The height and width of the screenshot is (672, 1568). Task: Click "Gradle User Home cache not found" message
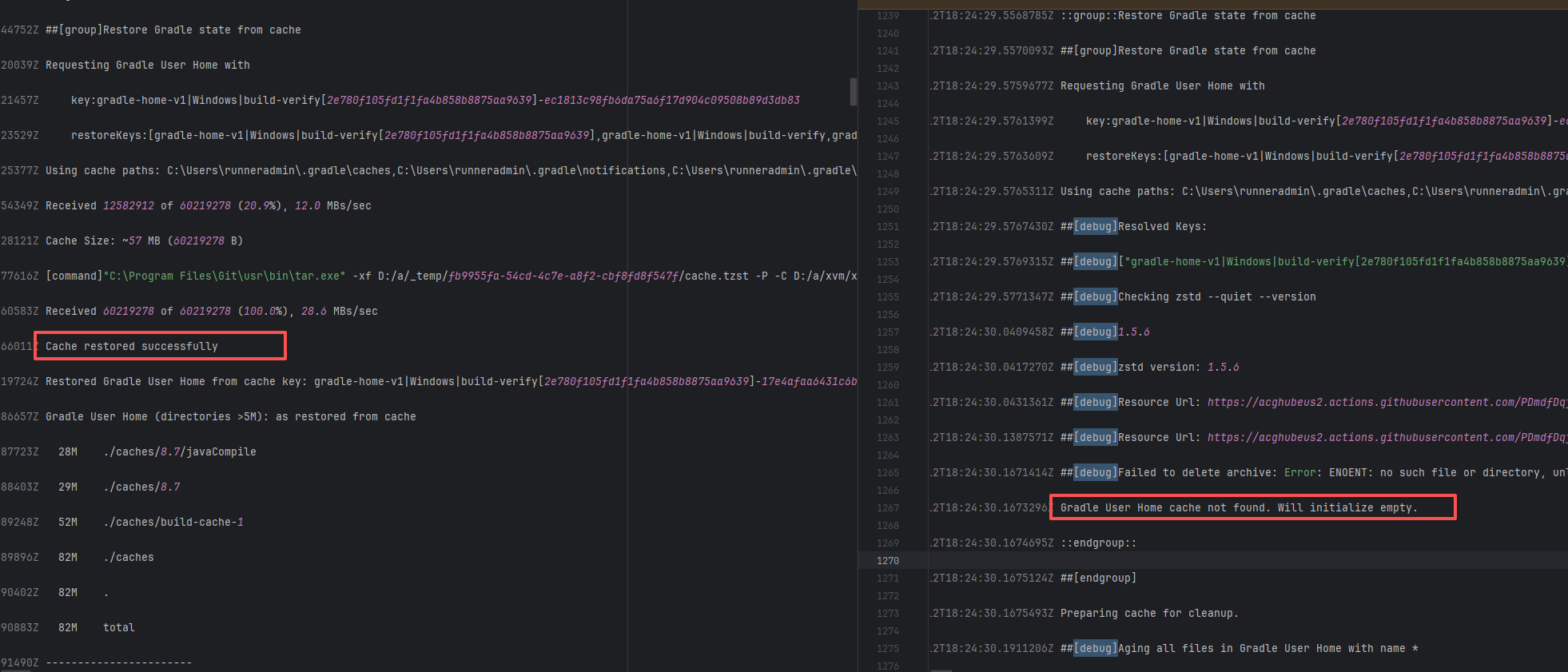tap(1238, 507)
